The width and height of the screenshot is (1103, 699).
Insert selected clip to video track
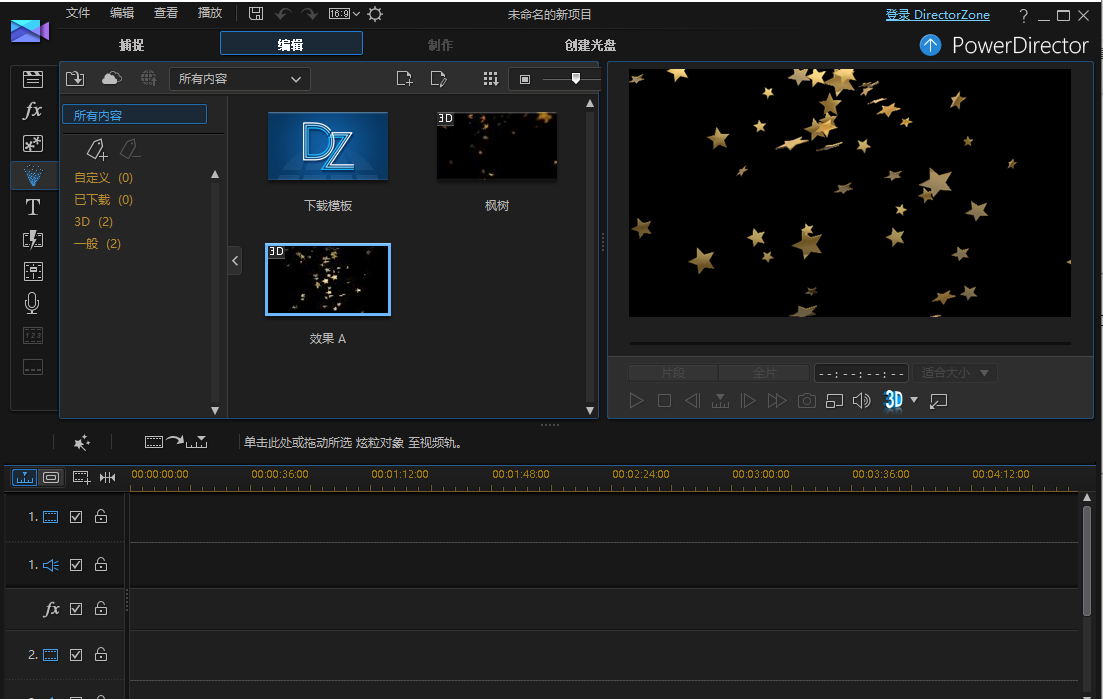tap(176, 442)
